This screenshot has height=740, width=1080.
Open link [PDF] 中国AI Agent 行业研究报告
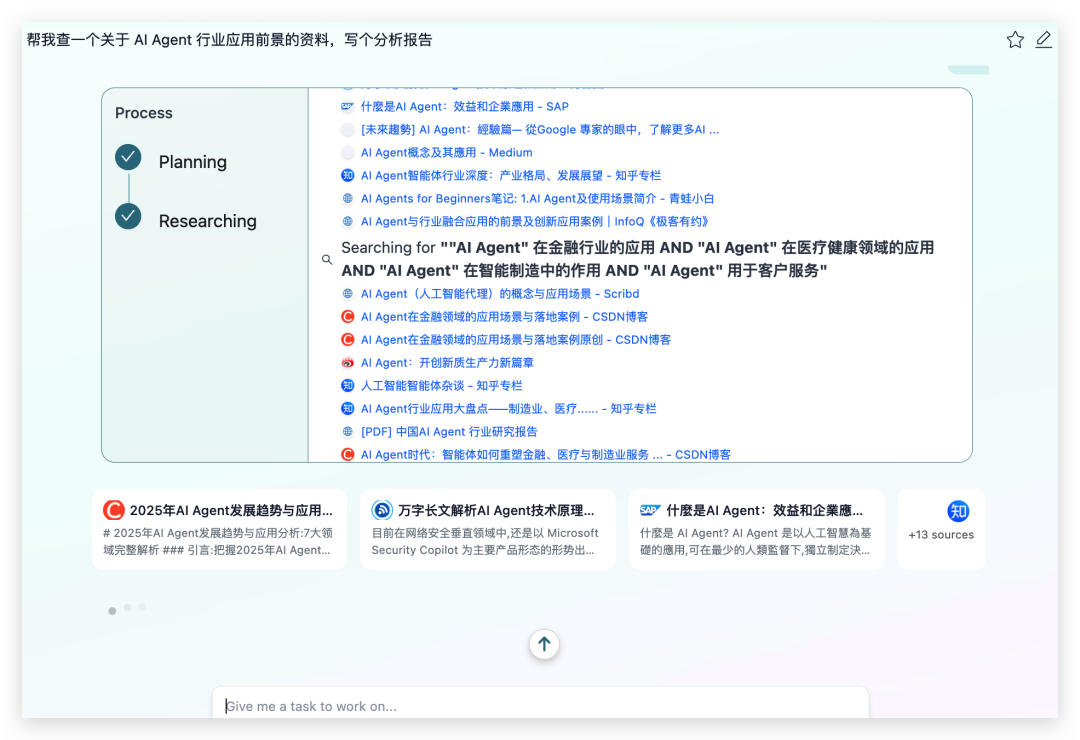coord(449,431)
